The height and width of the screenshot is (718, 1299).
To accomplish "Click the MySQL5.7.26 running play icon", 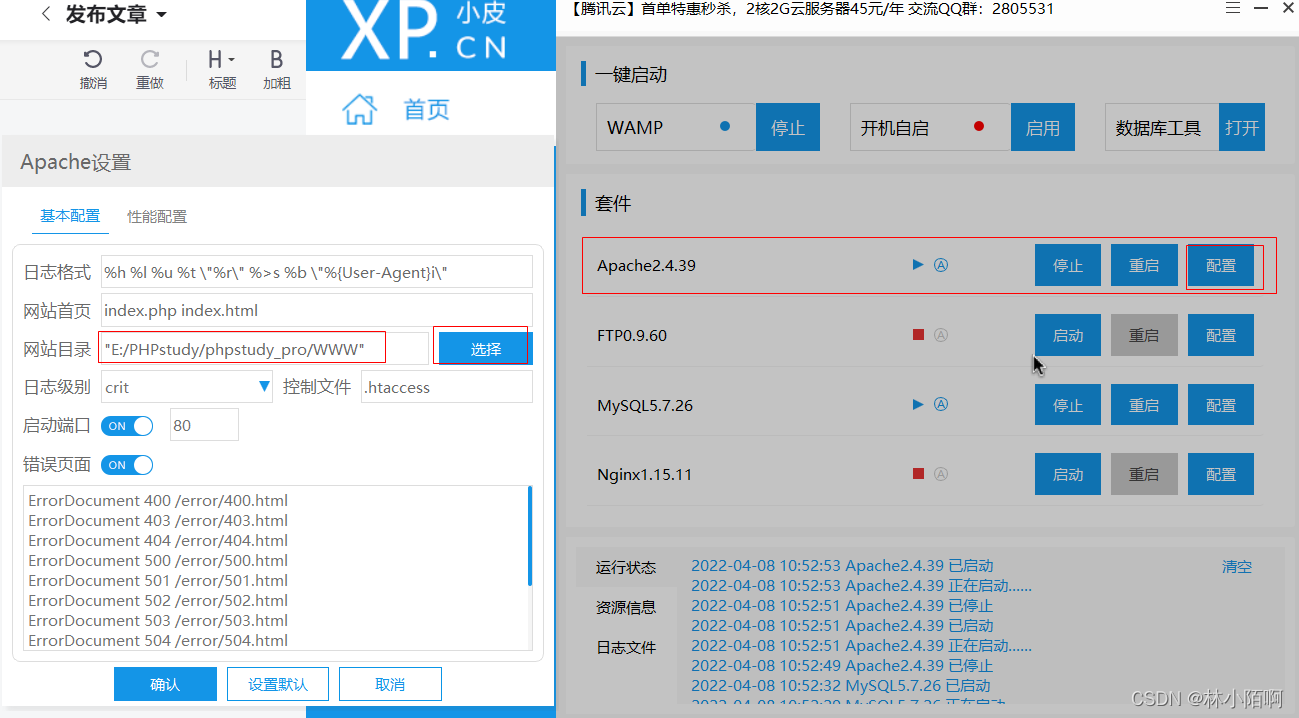I will [x=918, y=405].
